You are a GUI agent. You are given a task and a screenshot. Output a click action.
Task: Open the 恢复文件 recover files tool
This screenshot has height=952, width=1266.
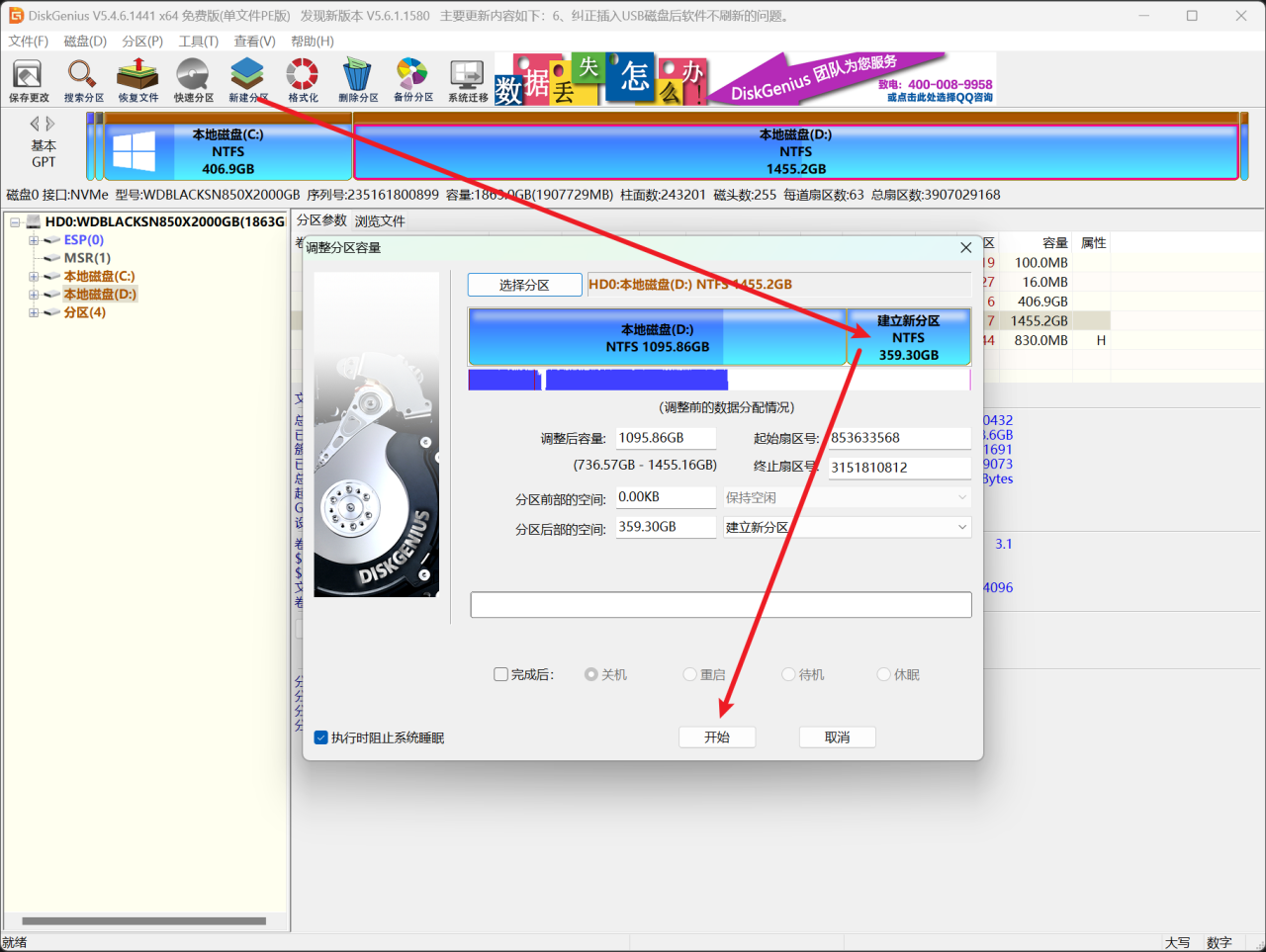[x=137, y=80]
